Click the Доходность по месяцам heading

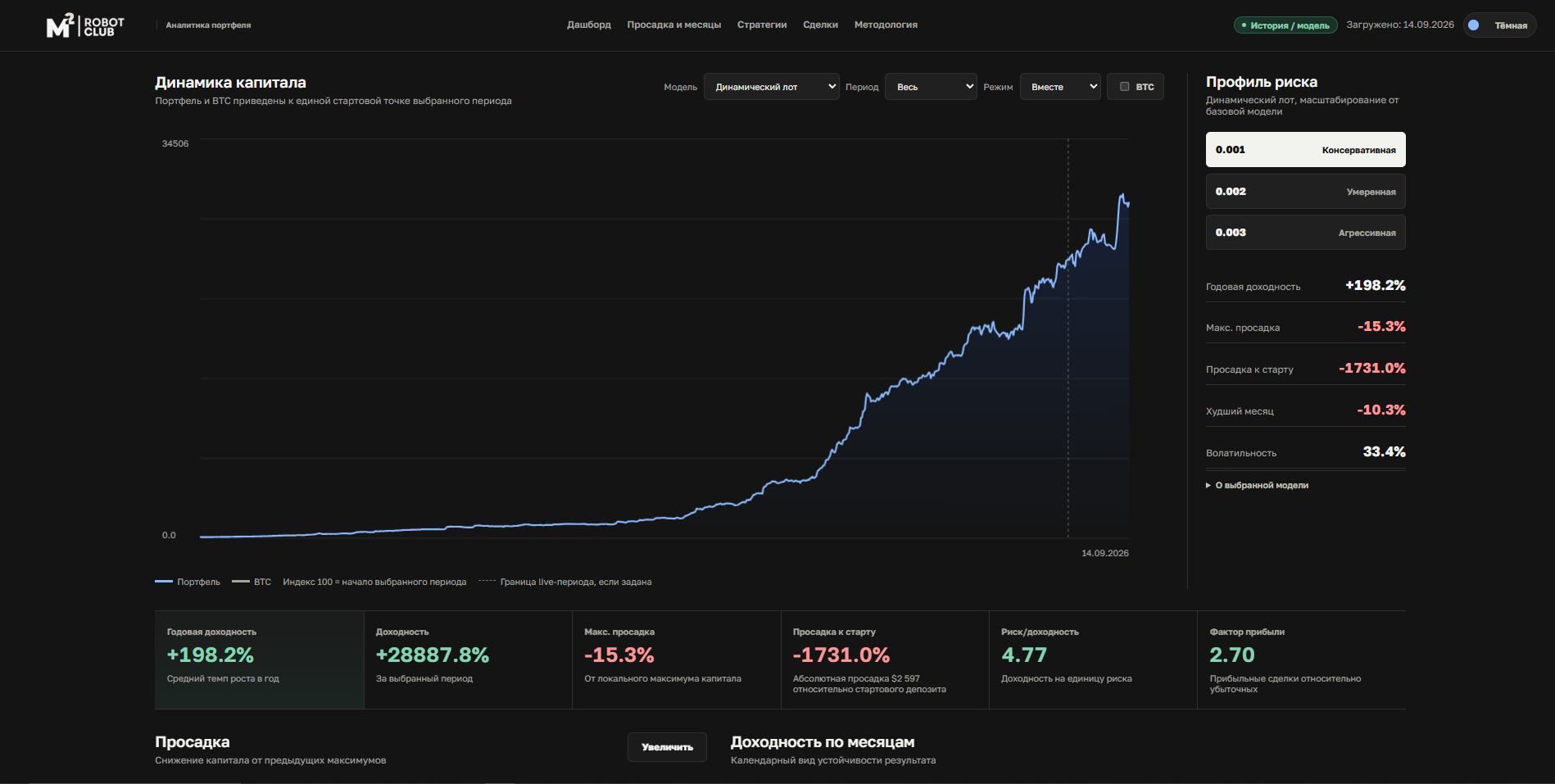pos(823,742)
